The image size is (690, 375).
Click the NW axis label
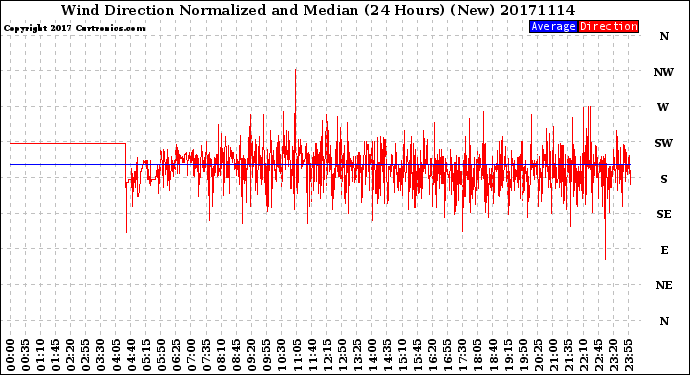pos(664,72)
